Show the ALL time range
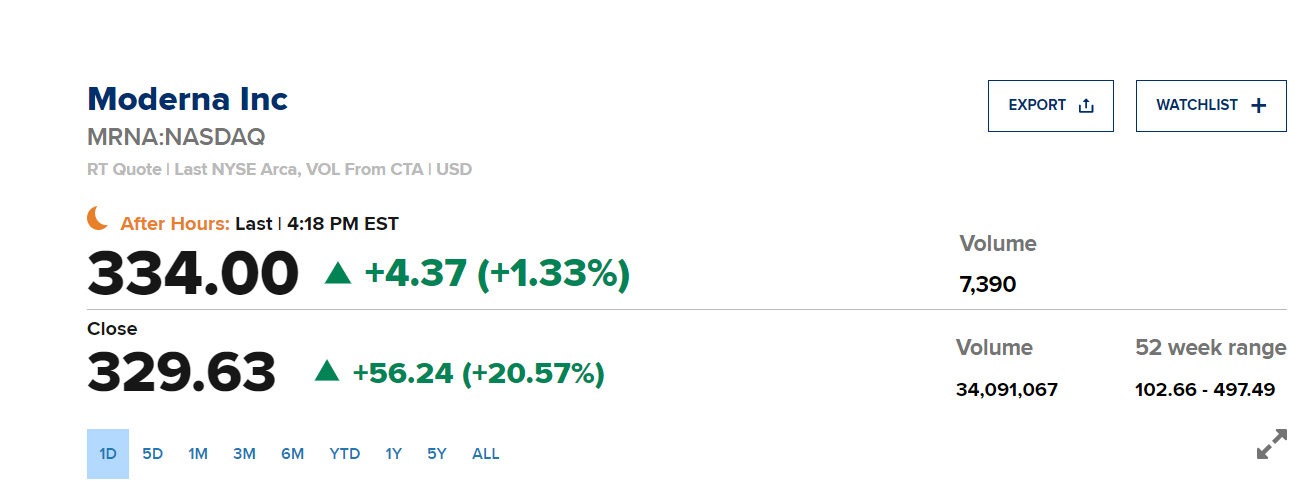 486,454
